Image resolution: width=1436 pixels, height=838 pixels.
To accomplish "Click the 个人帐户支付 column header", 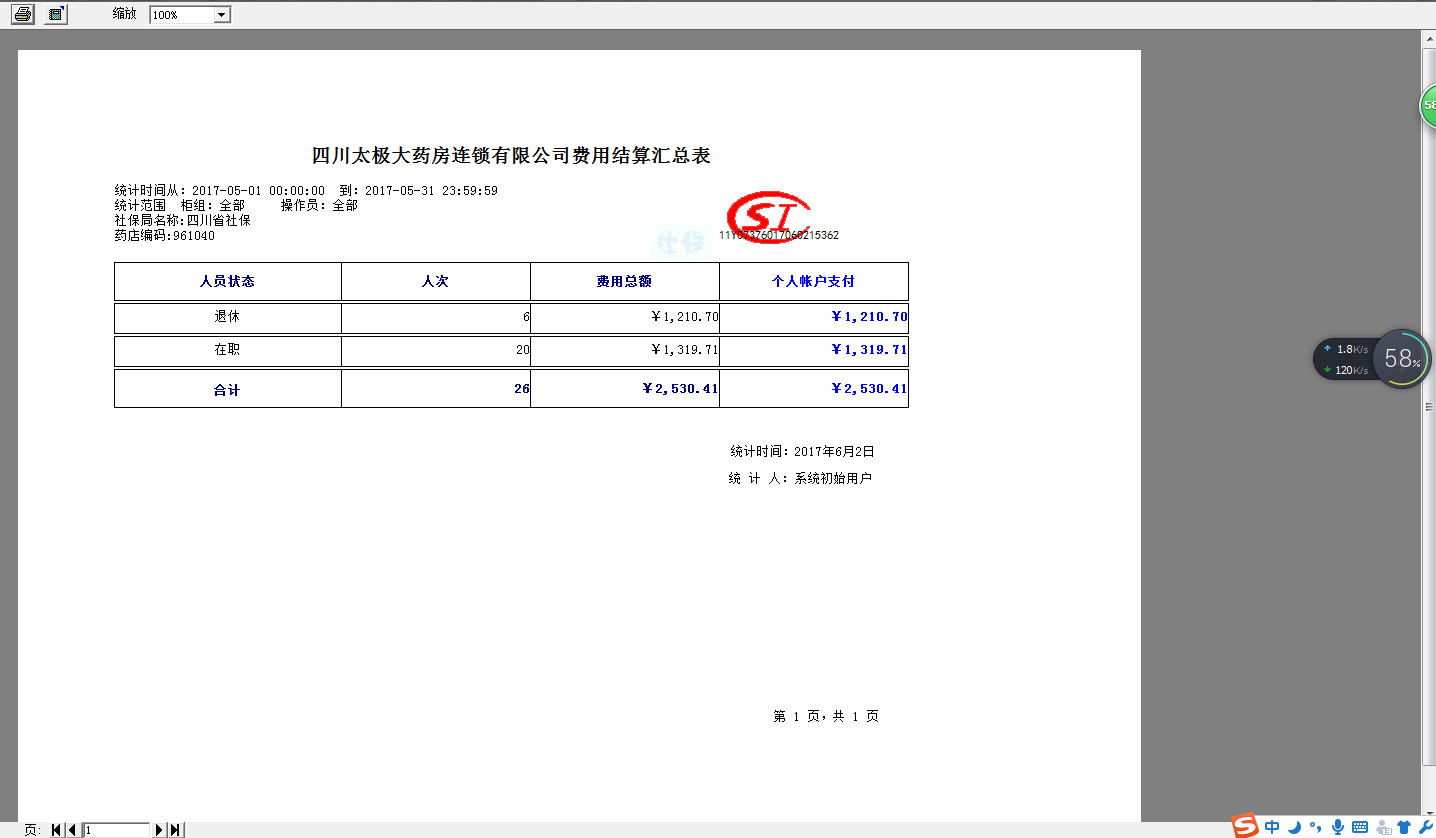I will pyautogui.click(x=814, y=281).
